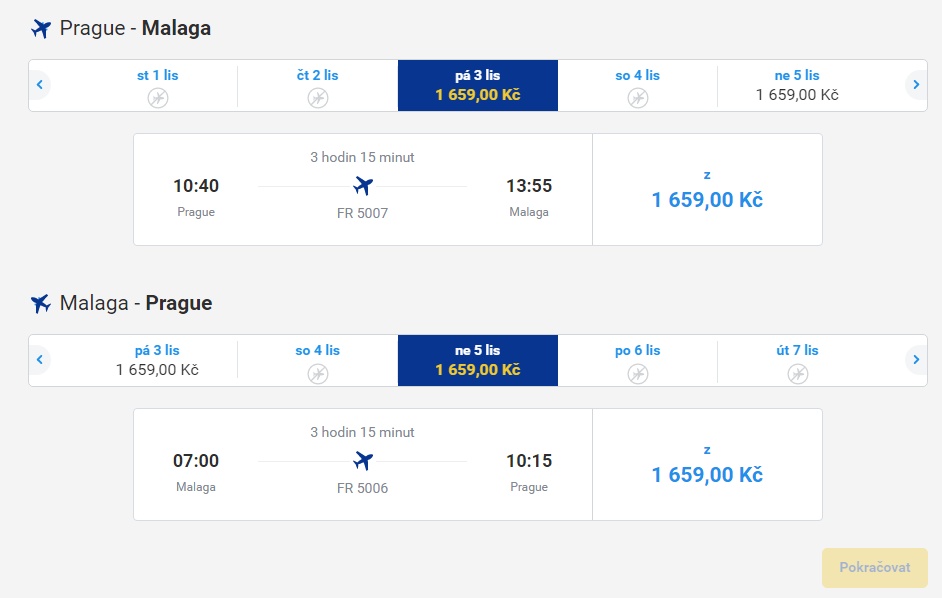Click no-flight icon under čt 2 lis
This screenshot has width=942, height=598.
pyautogui.click(x=318, y=97)
